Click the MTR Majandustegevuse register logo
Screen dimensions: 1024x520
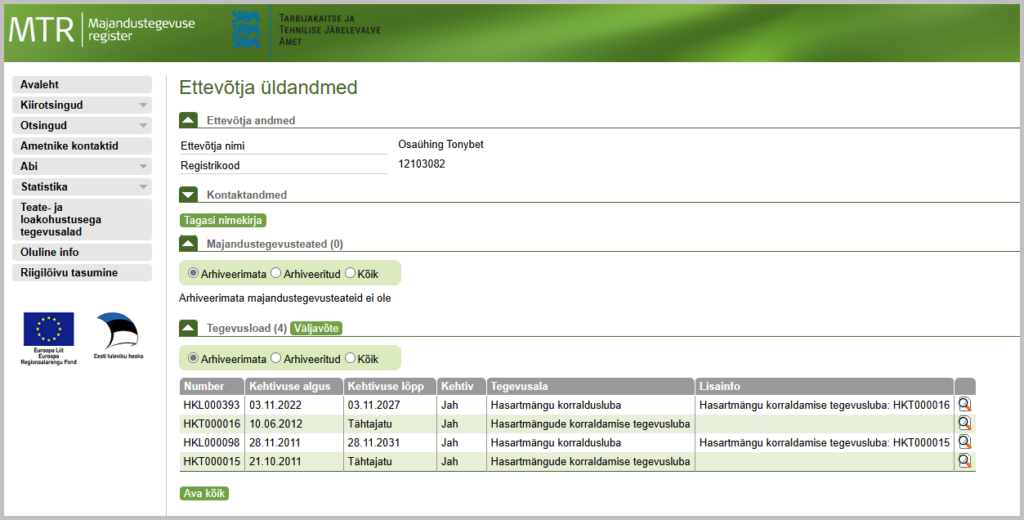point(101,30)
